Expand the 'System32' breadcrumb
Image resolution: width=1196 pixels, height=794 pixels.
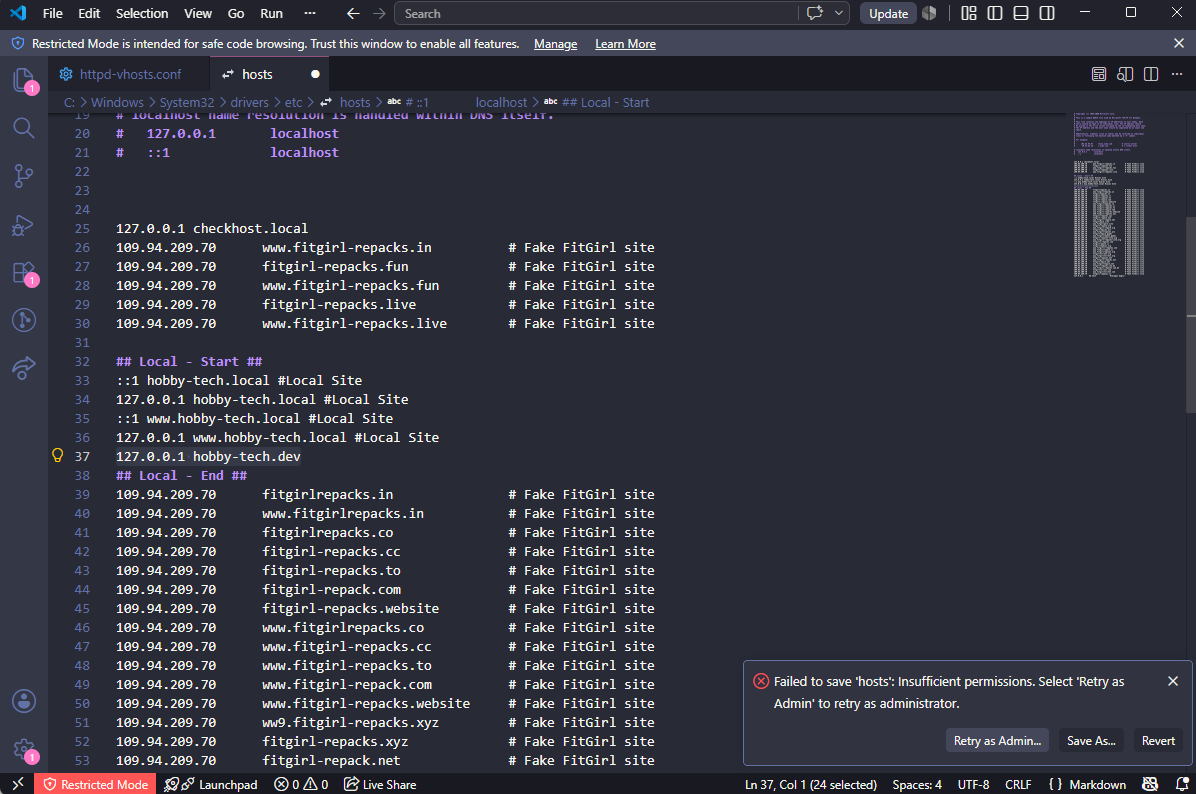pyautogui.click(x=187, y=102)
